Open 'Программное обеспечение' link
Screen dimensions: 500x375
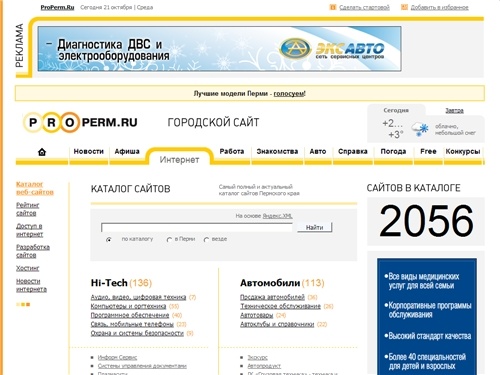point(130,315)
